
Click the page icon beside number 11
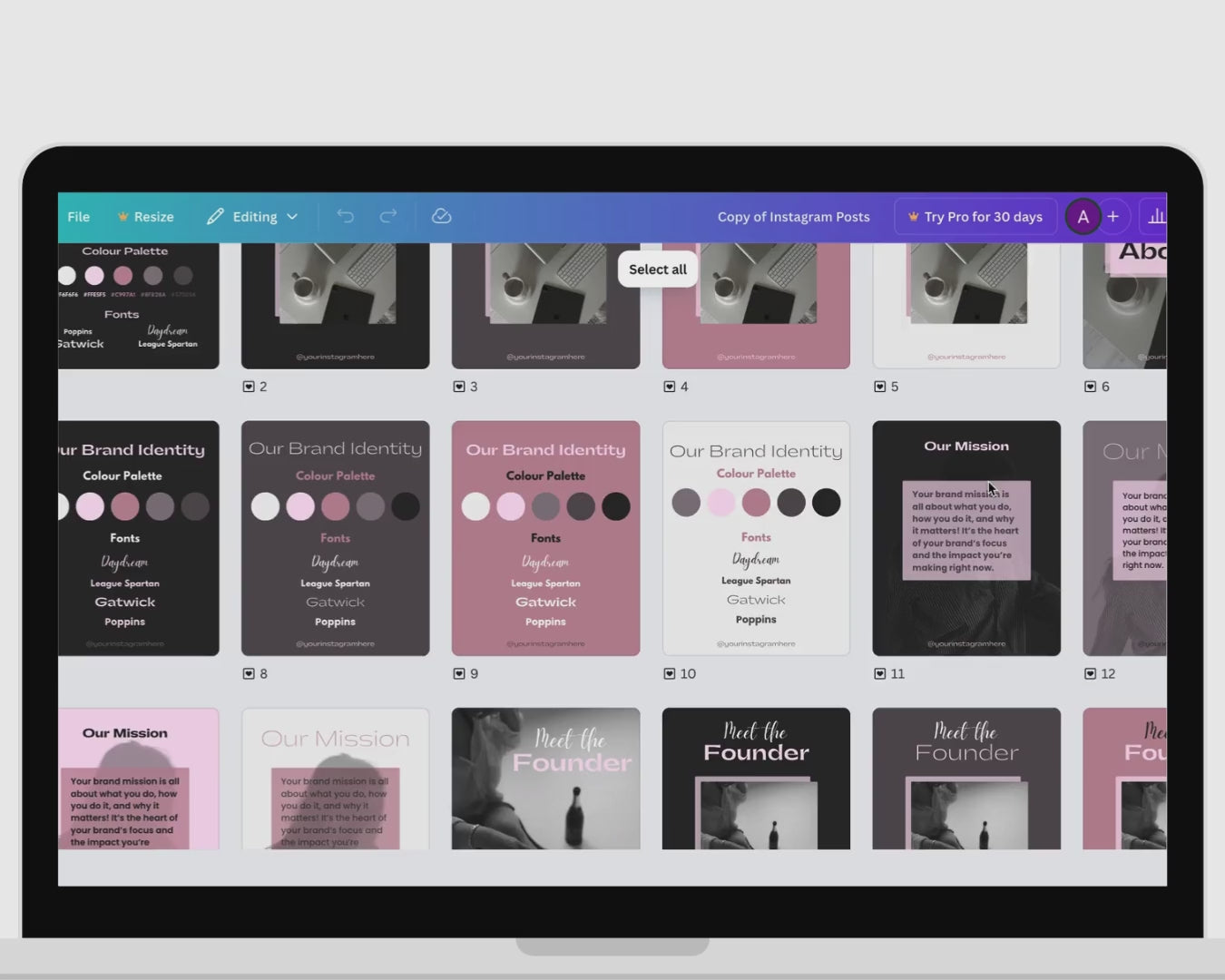[x=880, y=673]
